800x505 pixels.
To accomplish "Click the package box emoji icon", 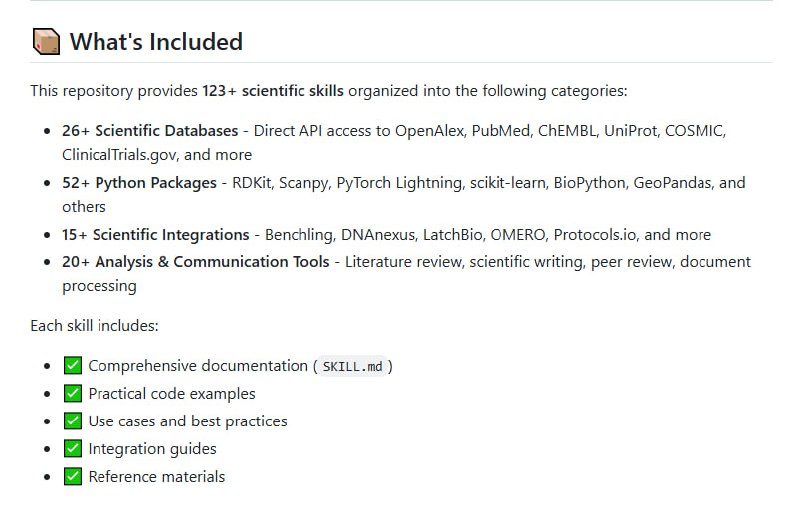I will click(x=46, y=42).
